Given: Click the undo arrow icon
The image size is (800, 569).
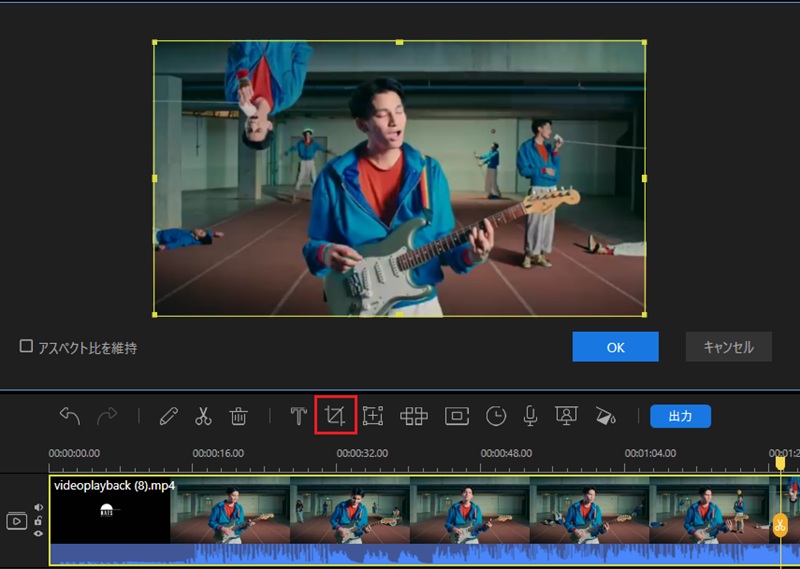Looking at the screenshot, I should tap(70, 416).
